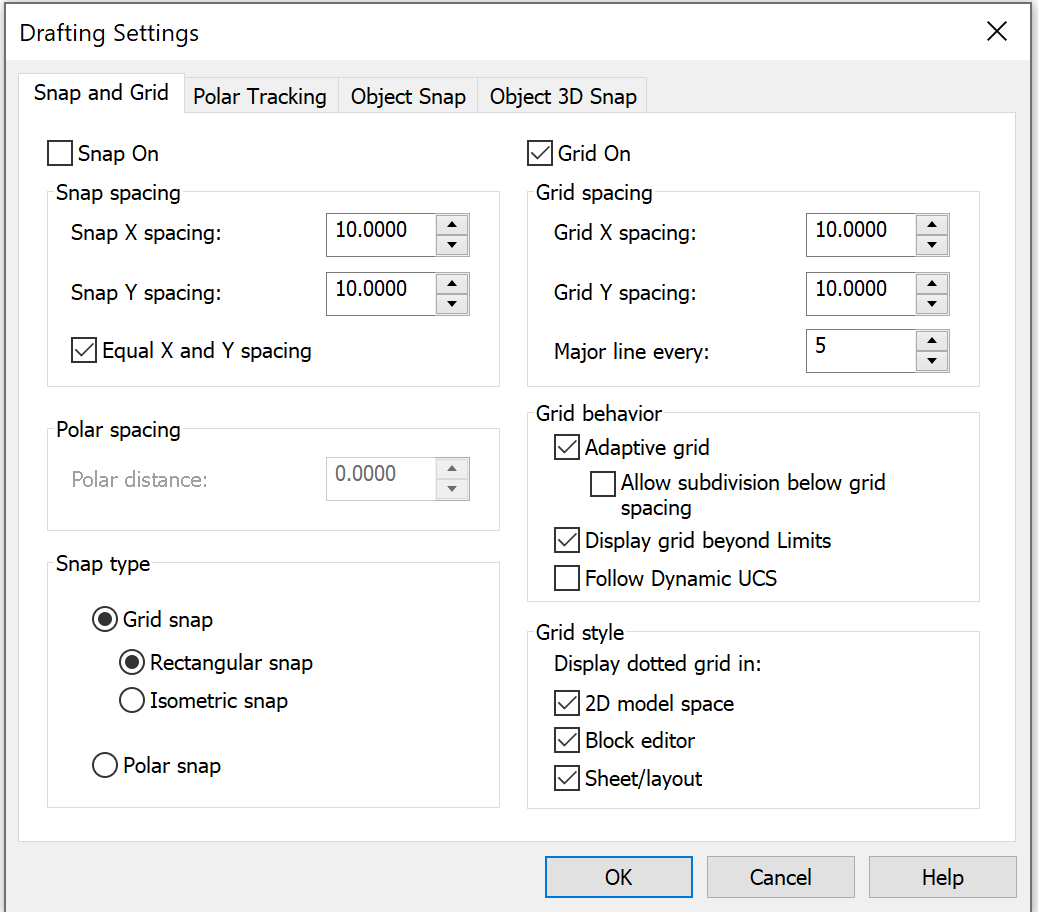Enable Follow Dynamic UCS checkbox
1038x912 pixels.
(567, 578)
